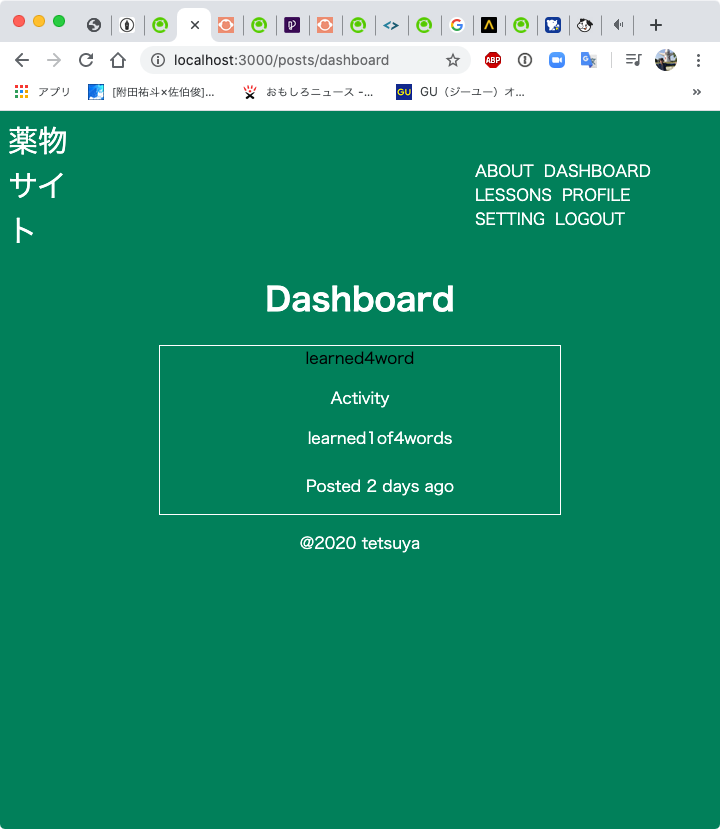Open a new browser tab
720x829 pixels.
656,25
